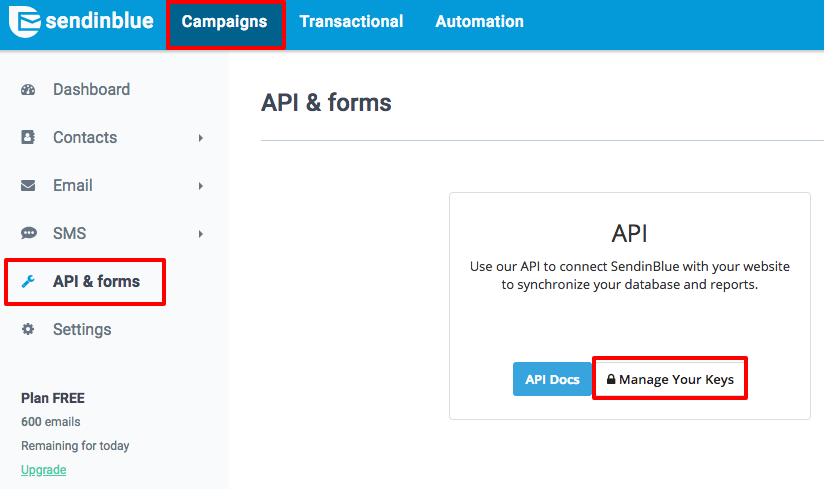Go to the Automation tab
This screenshot has width=824, height=489.
(479, 22)
